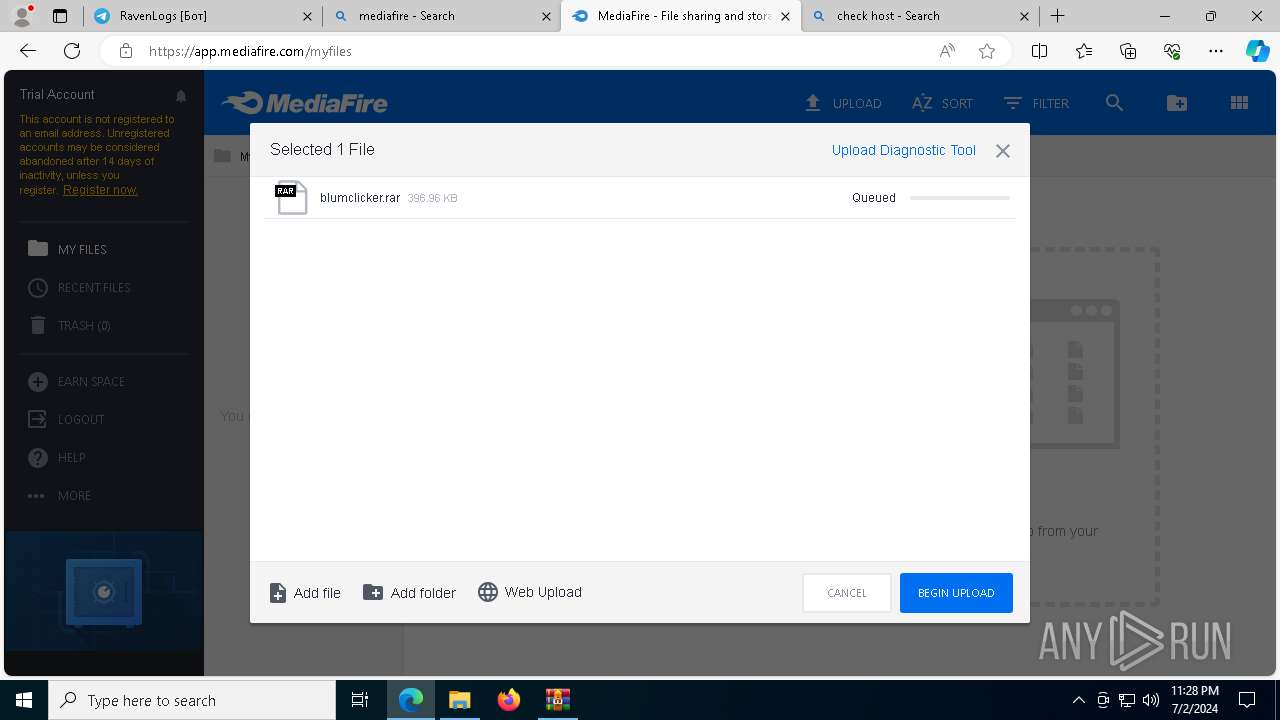This screenshot has width=1280, height=720.
Task: Click the RAR file icon
Action: click(291, 198)
